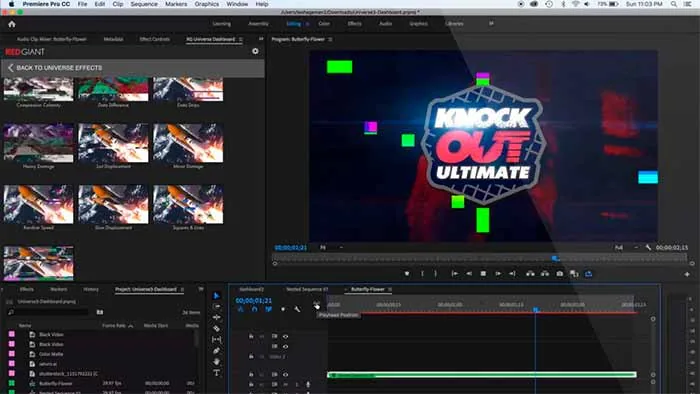Open Red Giant Universe settings gear

[255, 51]
